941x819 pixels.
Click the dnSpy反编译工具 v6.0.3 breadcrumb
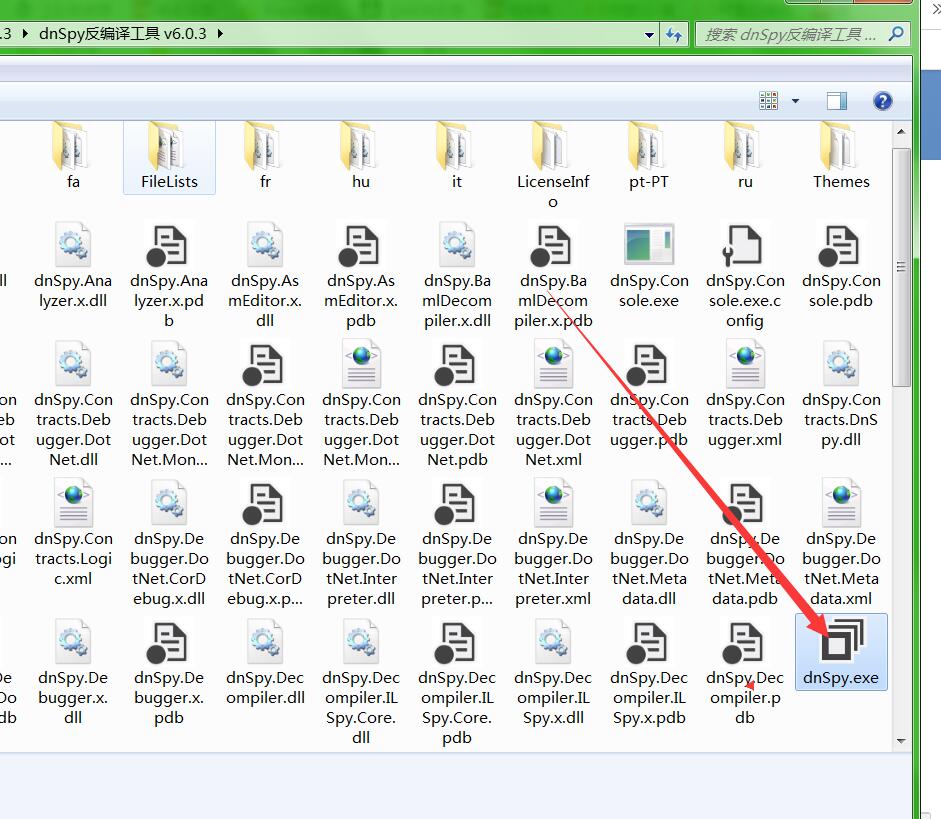122,34
